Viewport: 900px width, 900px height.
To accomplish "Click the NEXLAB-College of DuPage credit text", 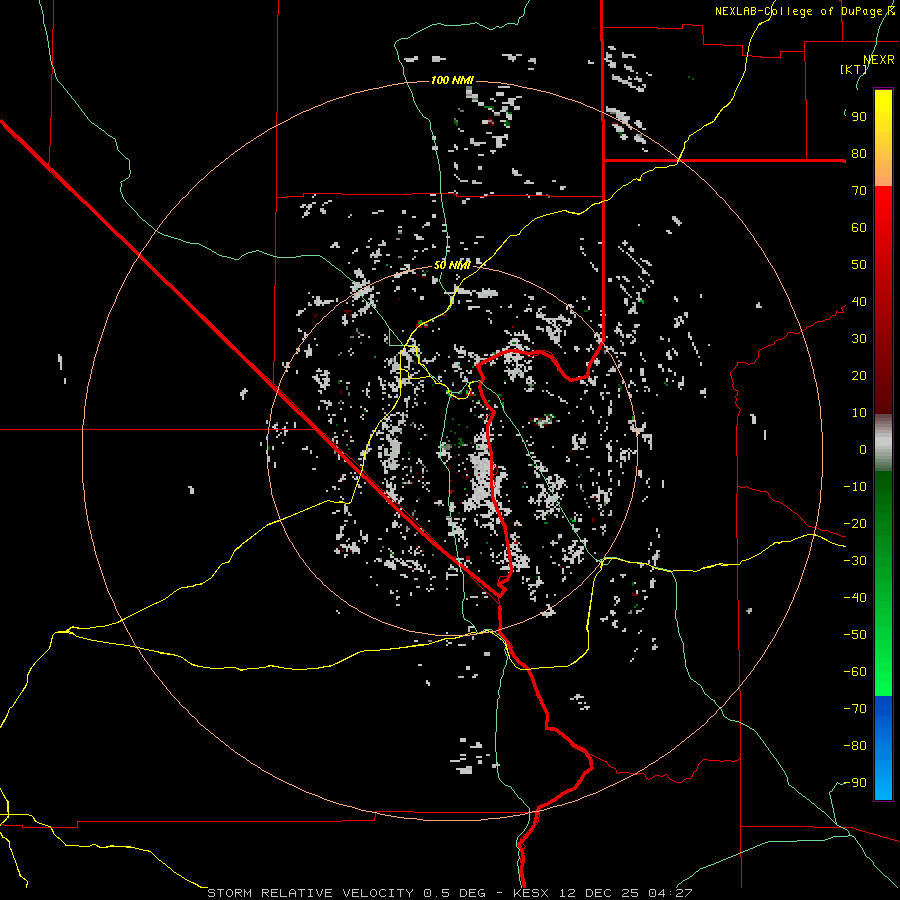I will pos(804,11).
